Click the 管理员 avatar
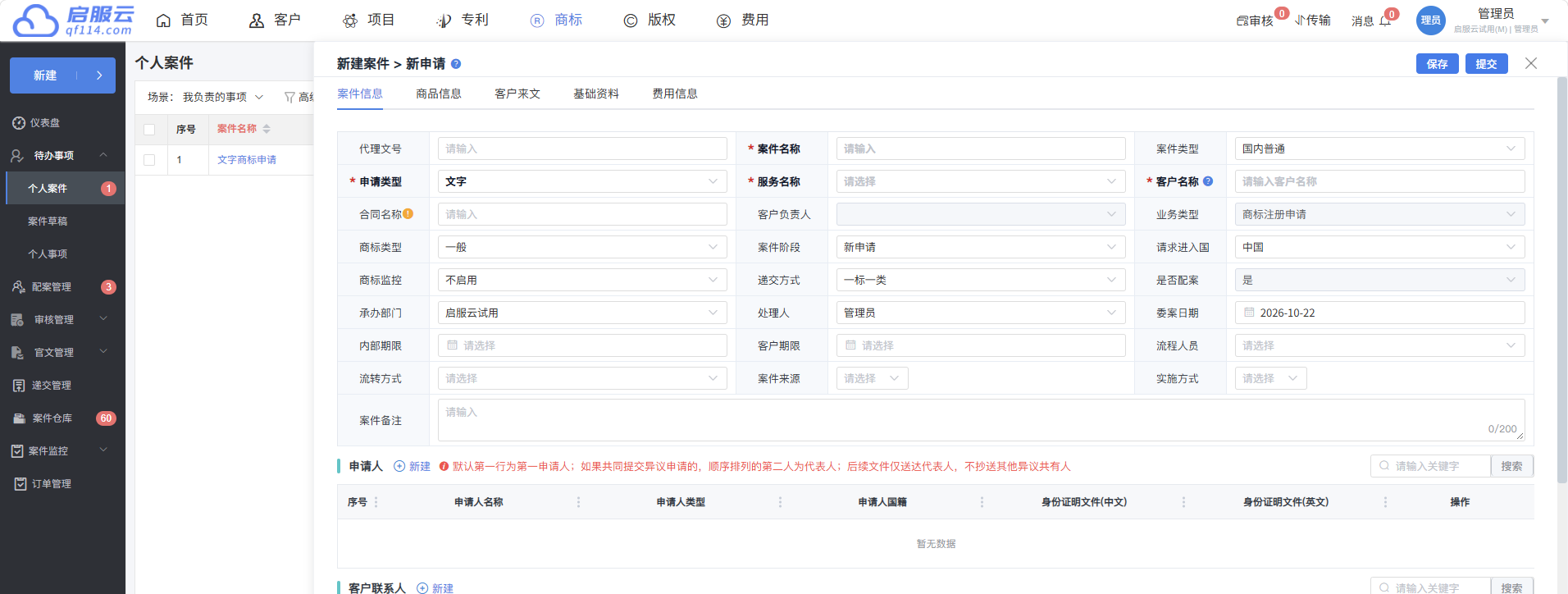Image resolution: width=1568 pixels, height=594 pixels. [x=1431, y=21]
